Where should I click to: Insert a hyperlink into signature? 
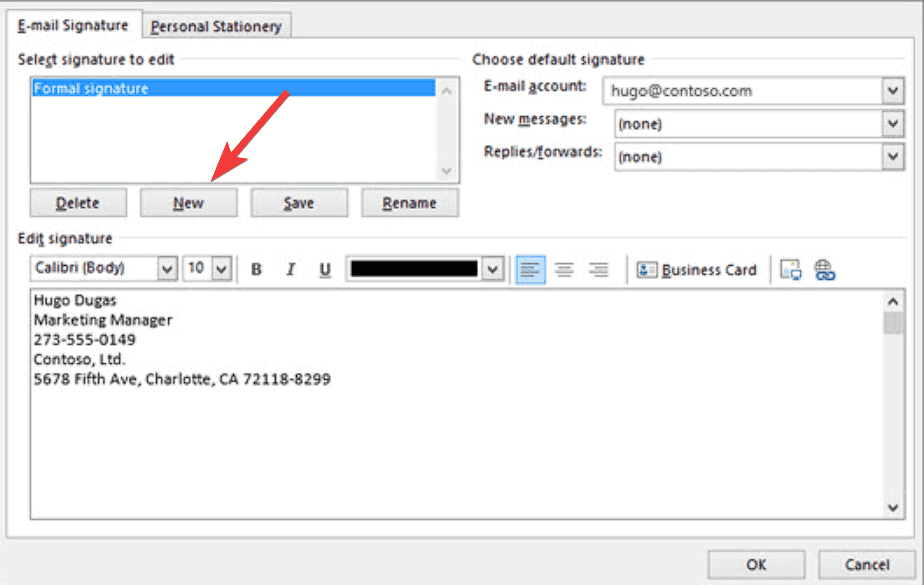click(x=824, y=270)
